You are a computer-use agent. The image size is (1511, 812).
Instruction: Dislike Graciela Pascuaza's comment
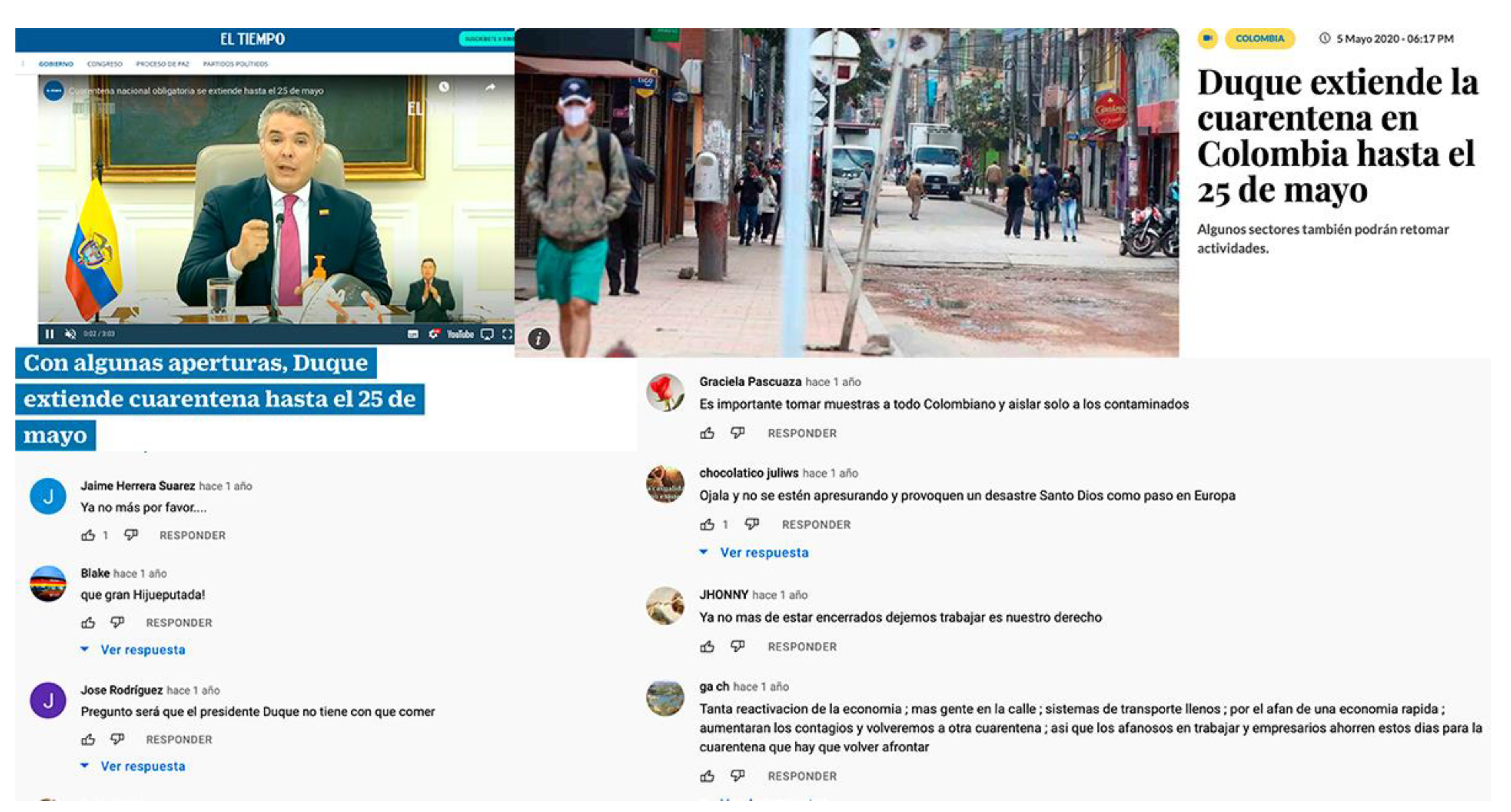737,433
